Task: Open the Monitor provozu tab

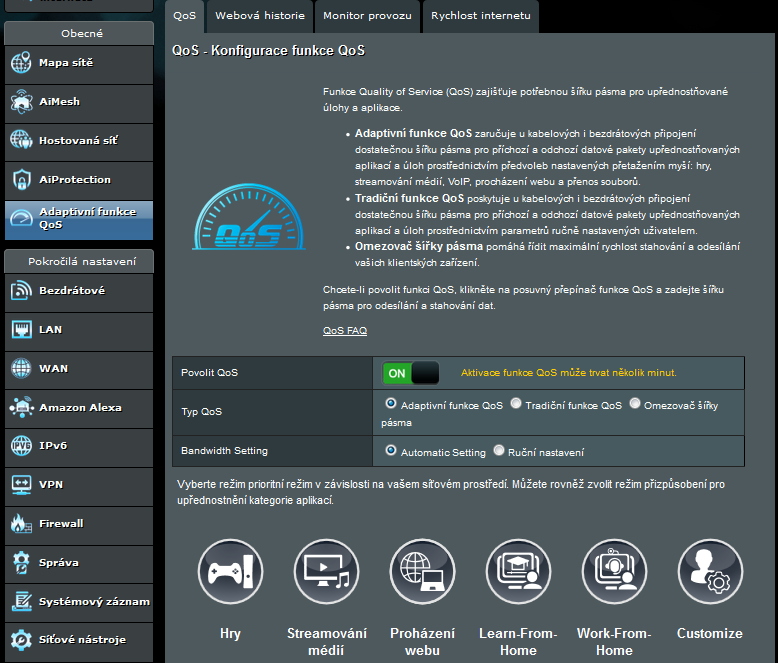Action: [x=367, y=17]
